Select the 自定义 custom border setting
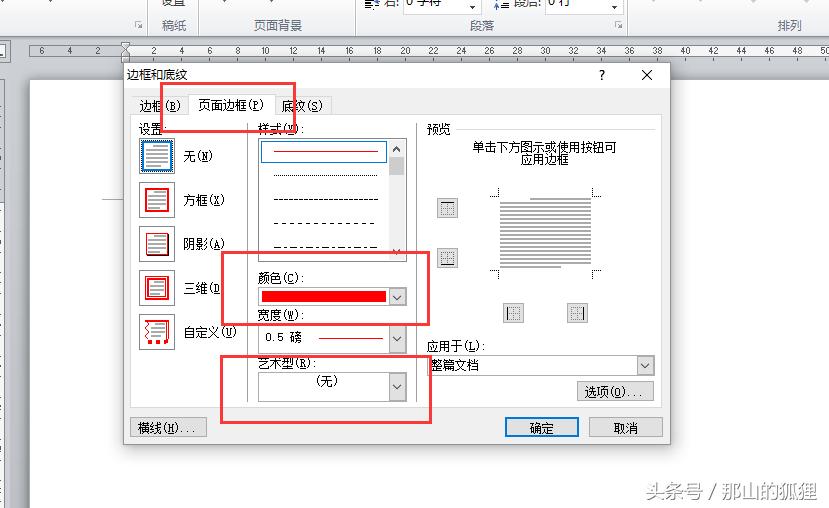The height and width of the screenshot is (508, 829). 157,331
